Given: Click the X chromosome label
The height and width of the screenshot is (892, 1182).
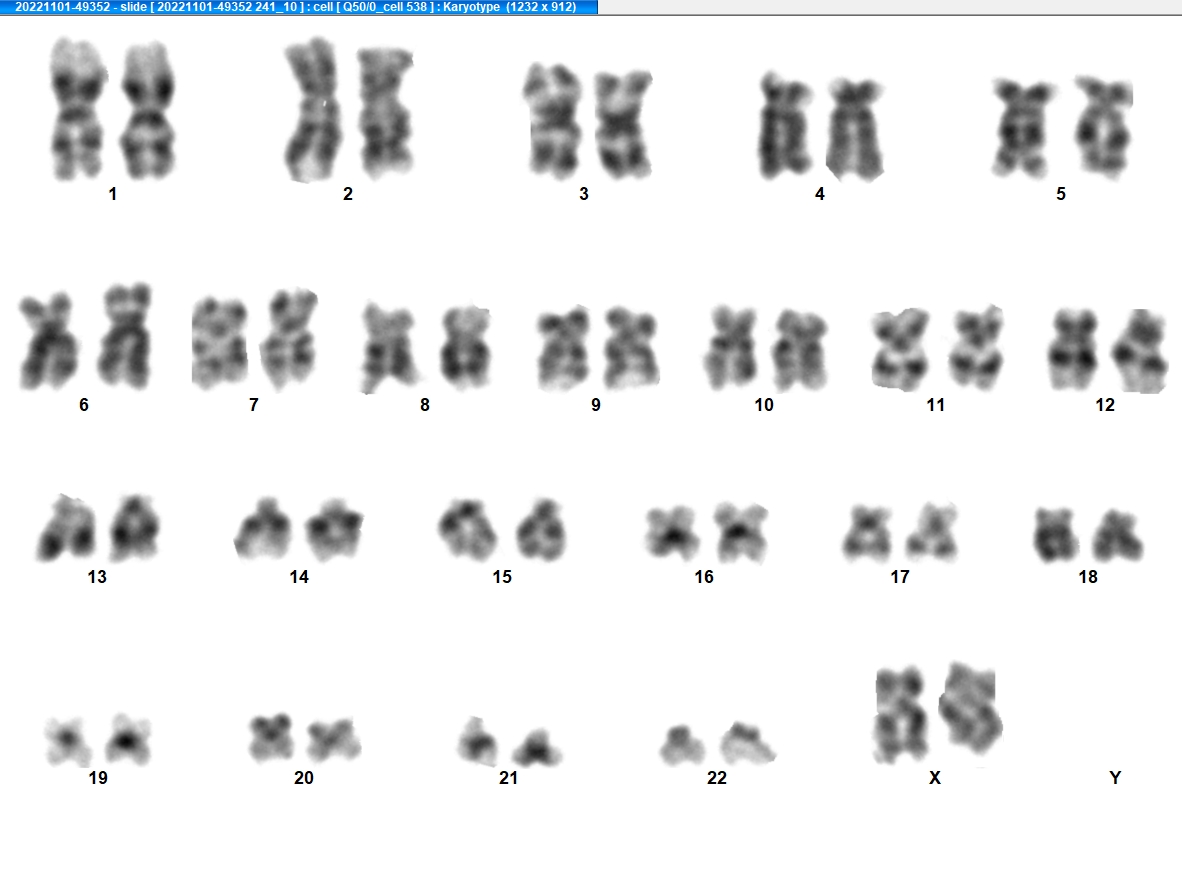Looking at the screenshot, I should point(935,777).
